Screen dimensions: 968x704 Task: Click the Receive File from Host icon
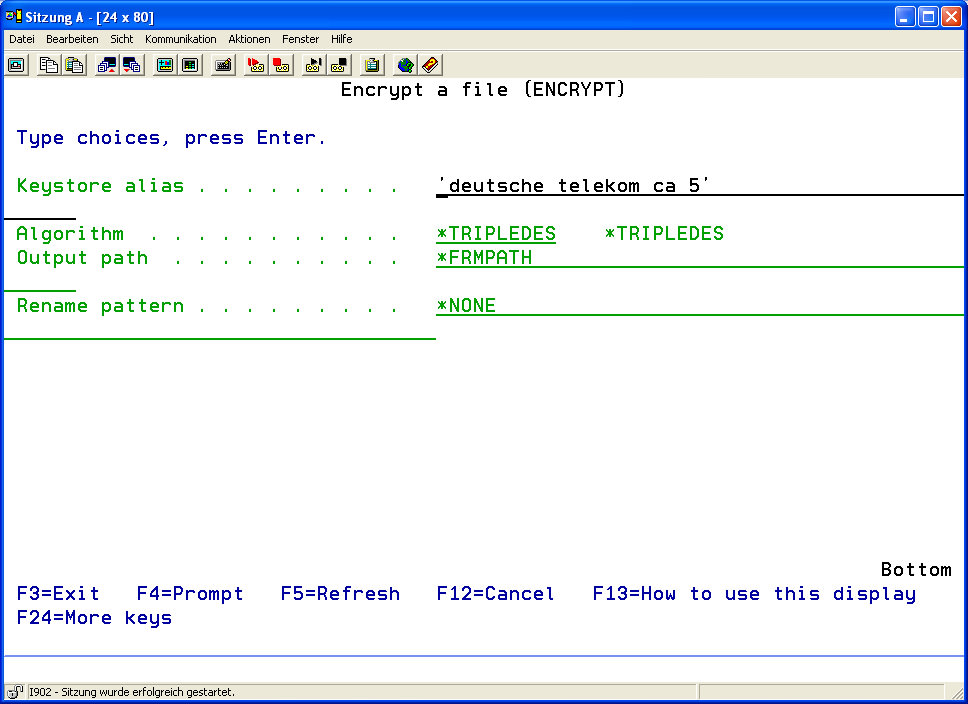click(131, 65)
